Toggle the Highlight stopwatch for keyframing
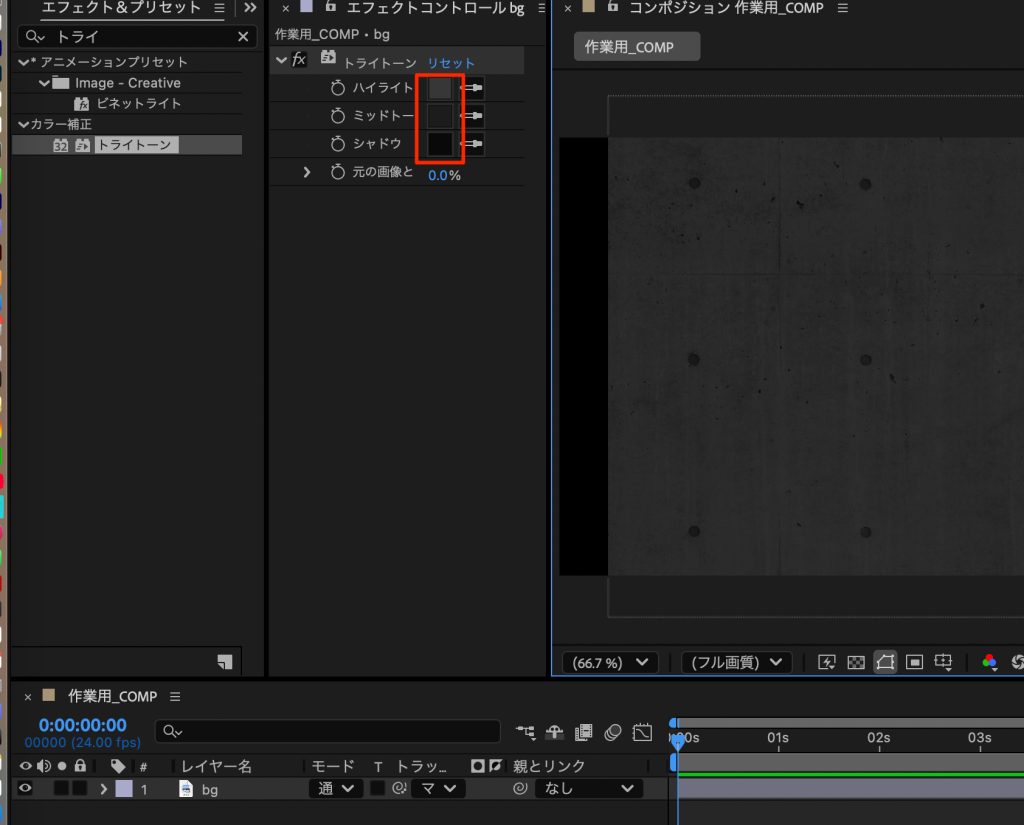The height and width of the screenshot is (825, 1024). click(x=338, y=88)
